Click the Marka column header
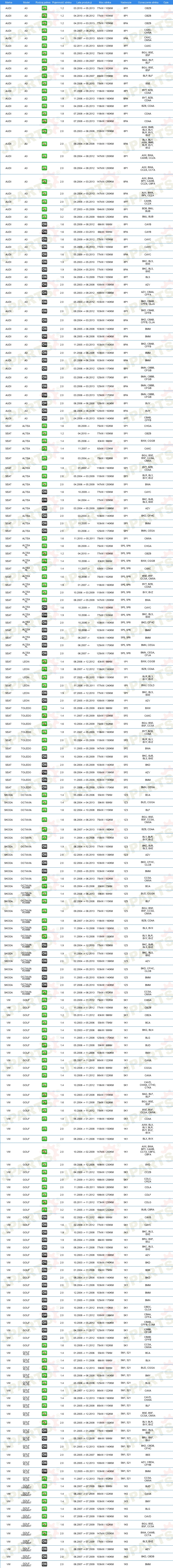Screen dimensions: 173x1568 (x=8, y=2)
